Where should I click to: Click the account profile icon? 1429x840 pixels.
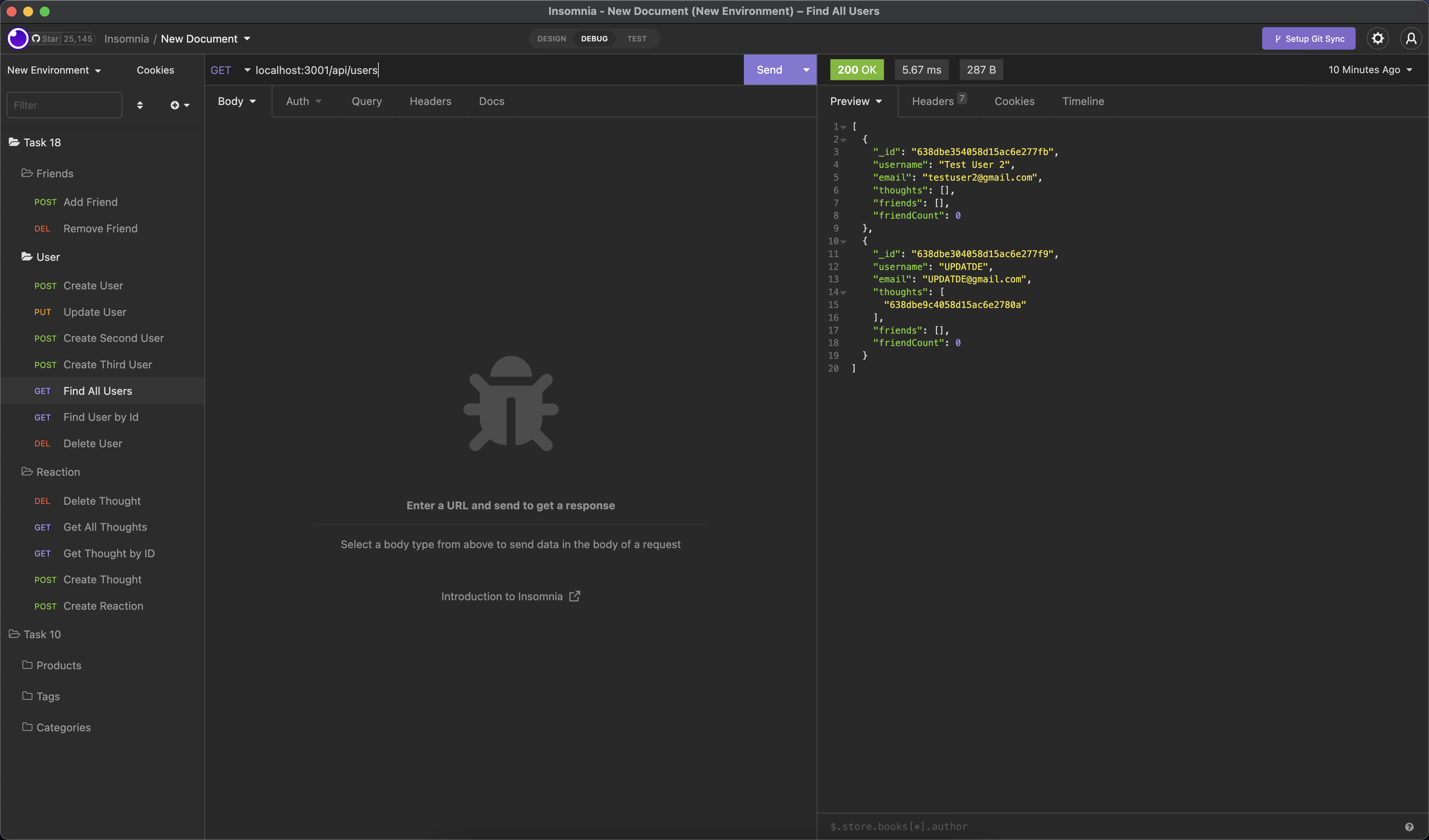click(1411, 38)
